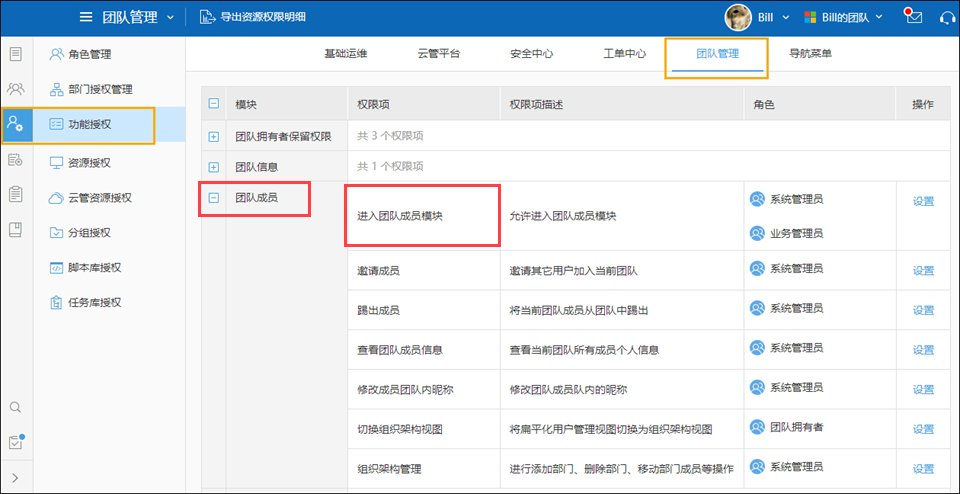Open the team users icon in left rail

15,88
